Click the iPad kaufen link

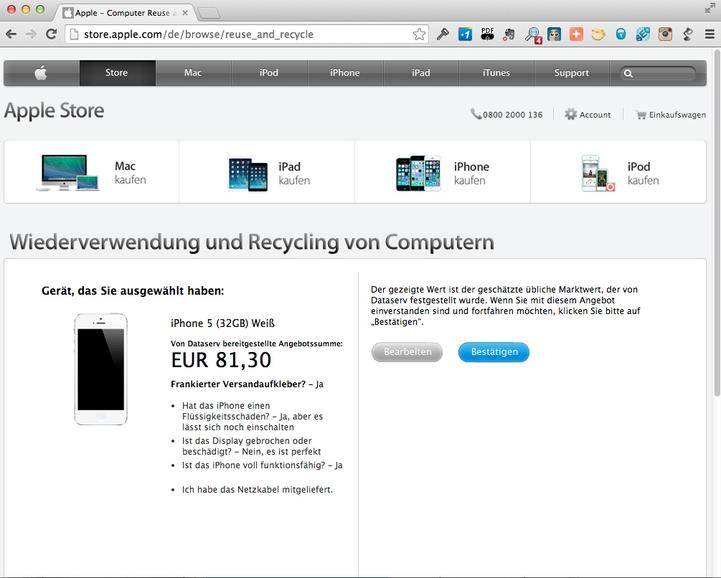[x=294, y=173]
